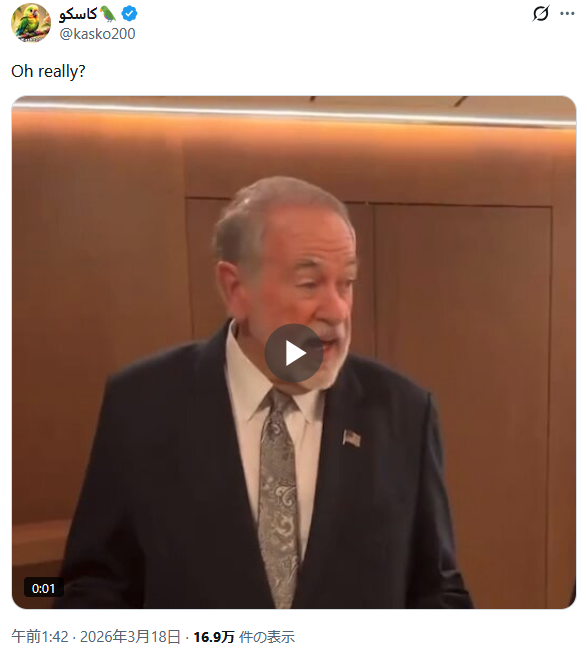587x654 pixels.
Task: Open the Grok explain-post icon
Action: coord(541,14)
